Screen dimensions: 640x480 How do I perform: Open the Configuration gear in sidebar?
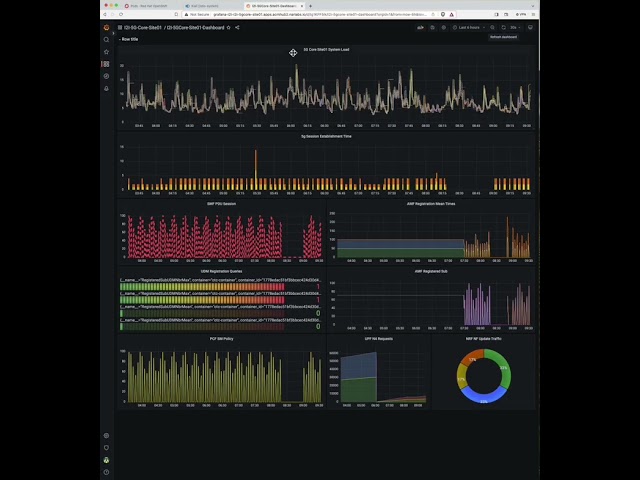[107, 436]
